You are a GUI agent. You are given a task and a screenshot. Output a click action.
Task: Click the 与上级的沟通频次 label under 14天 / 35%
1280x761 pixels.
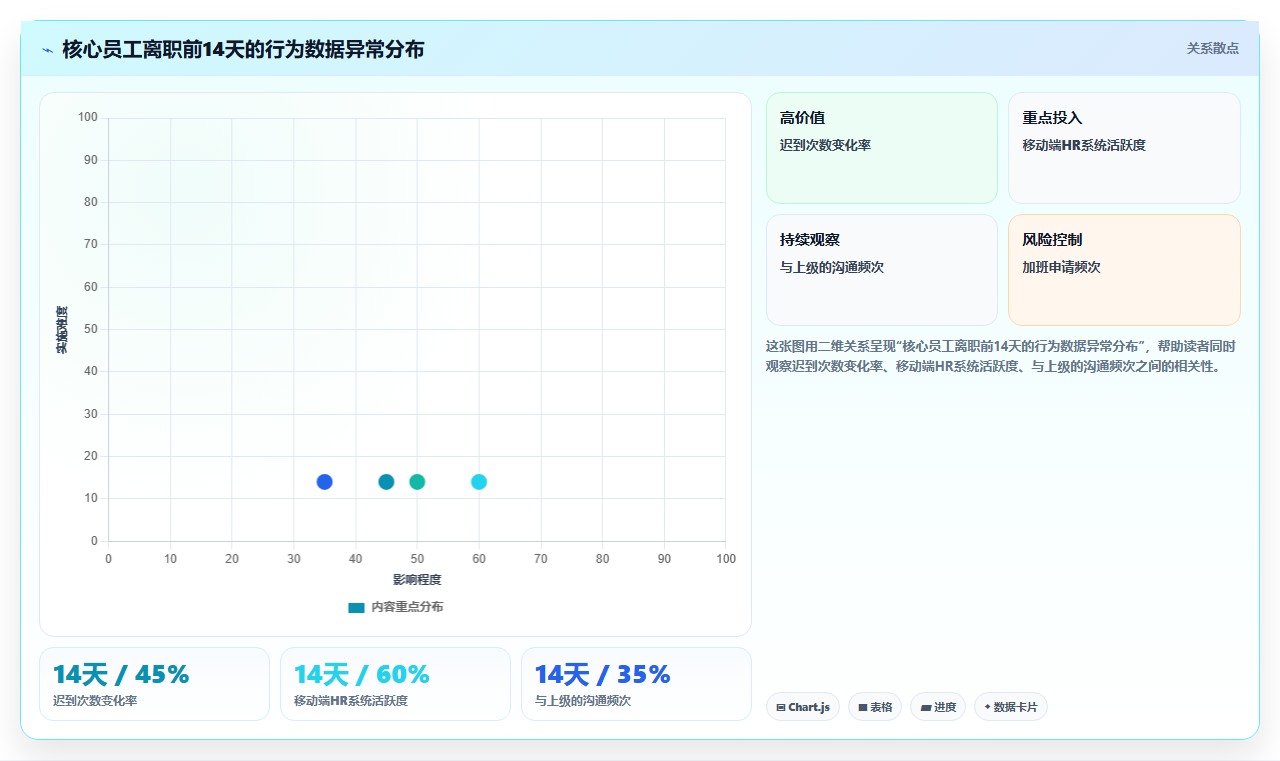583,701
